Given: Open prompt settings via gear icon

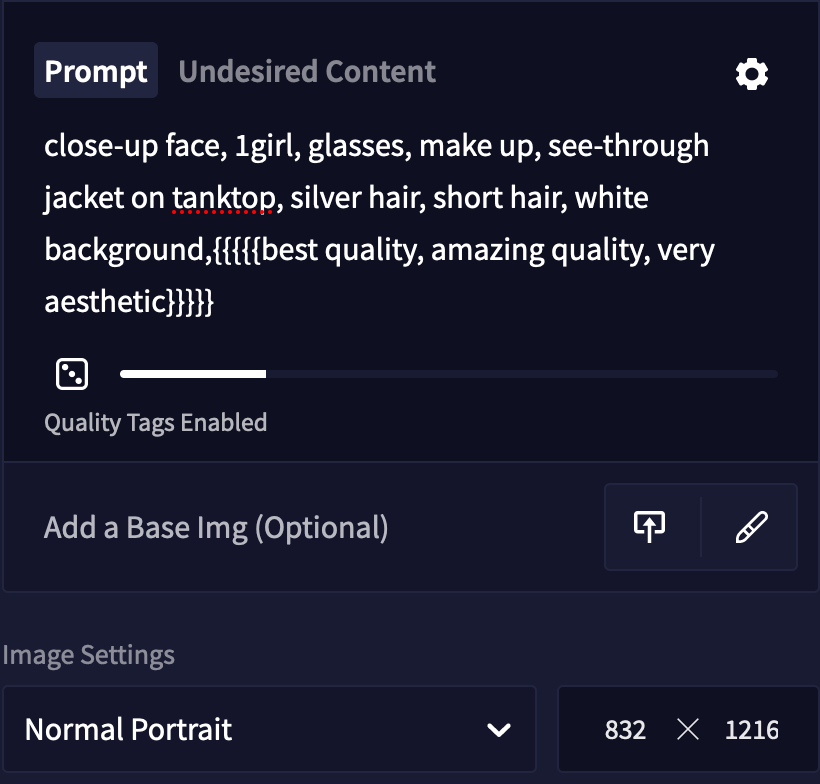Looking at the screenshot, I should click(751, 74).
